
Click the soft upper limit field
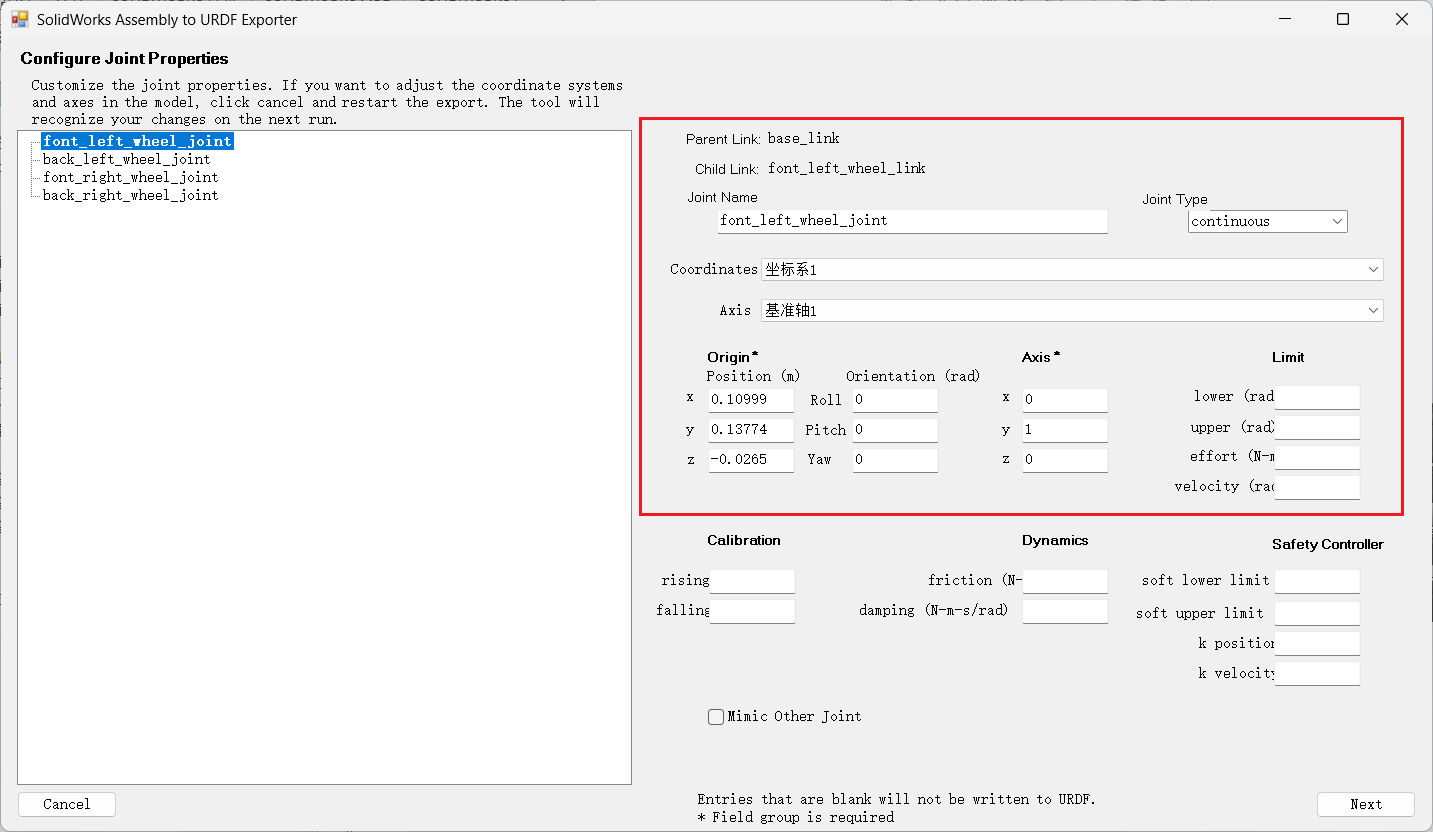click(1316, 613)
